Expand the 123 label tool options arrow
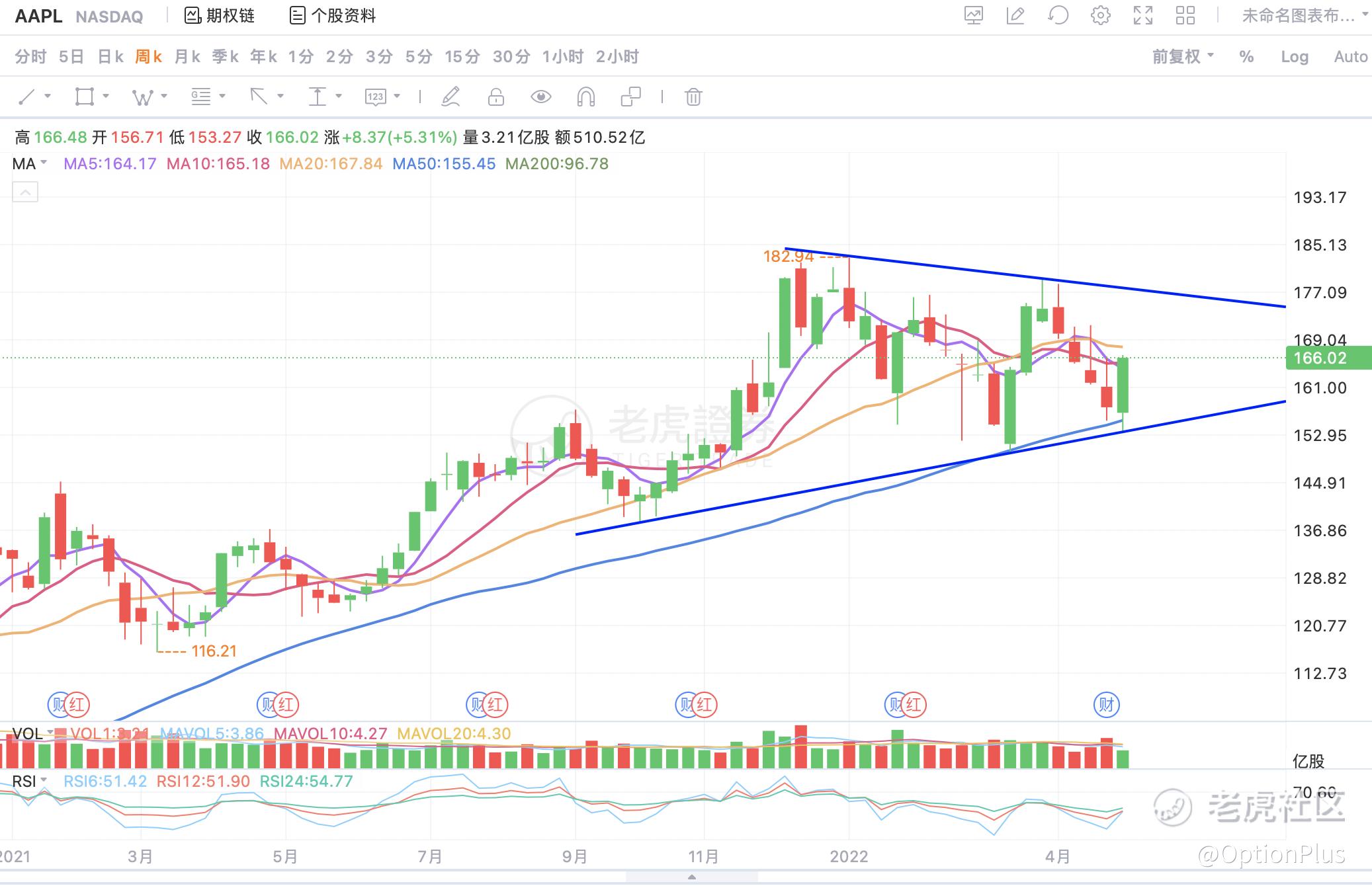 pyautogui.click(x=397, y=97)
